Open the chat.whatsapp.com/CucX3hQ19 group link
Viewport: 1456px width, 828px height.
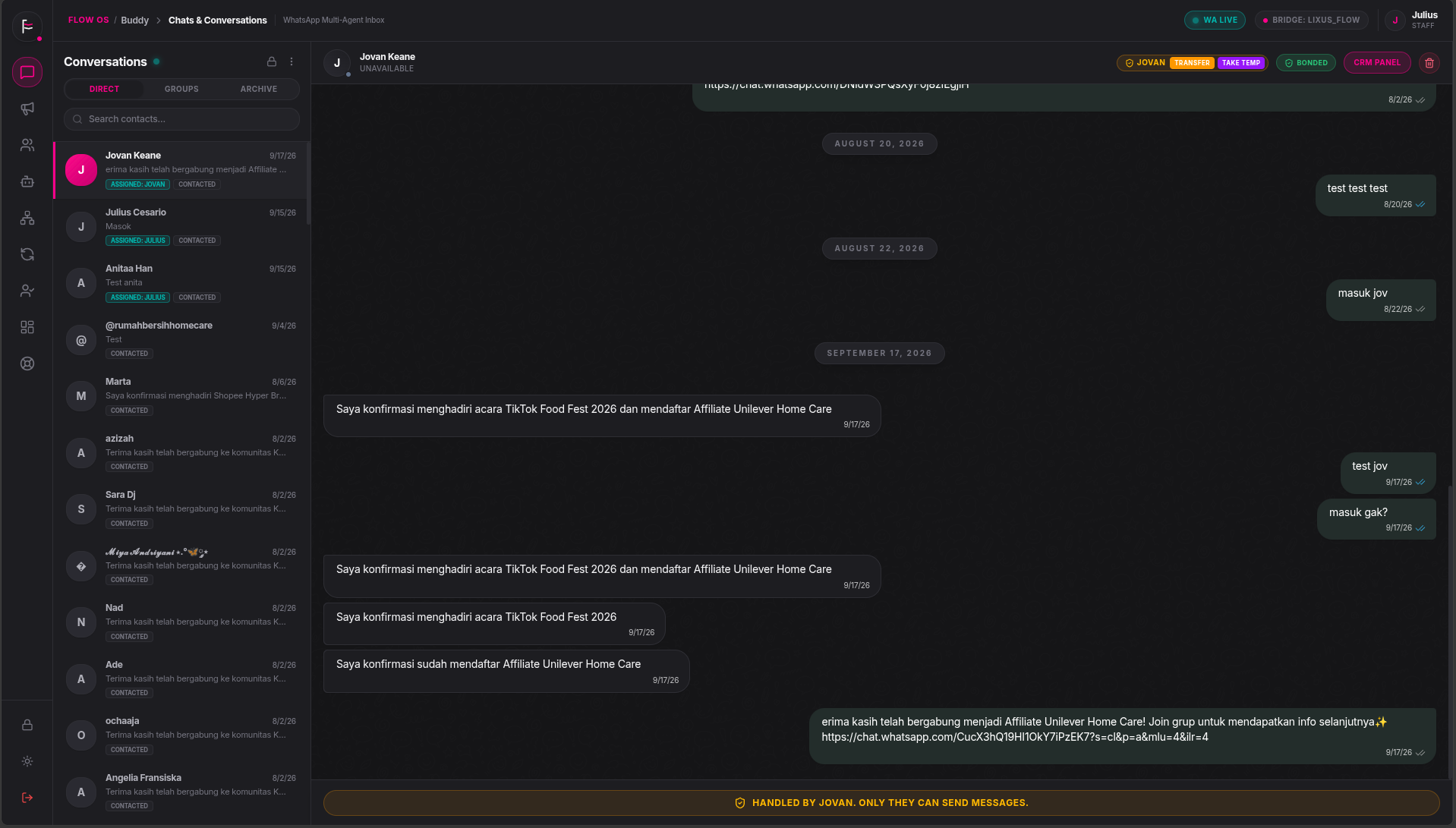point(1015,737)
